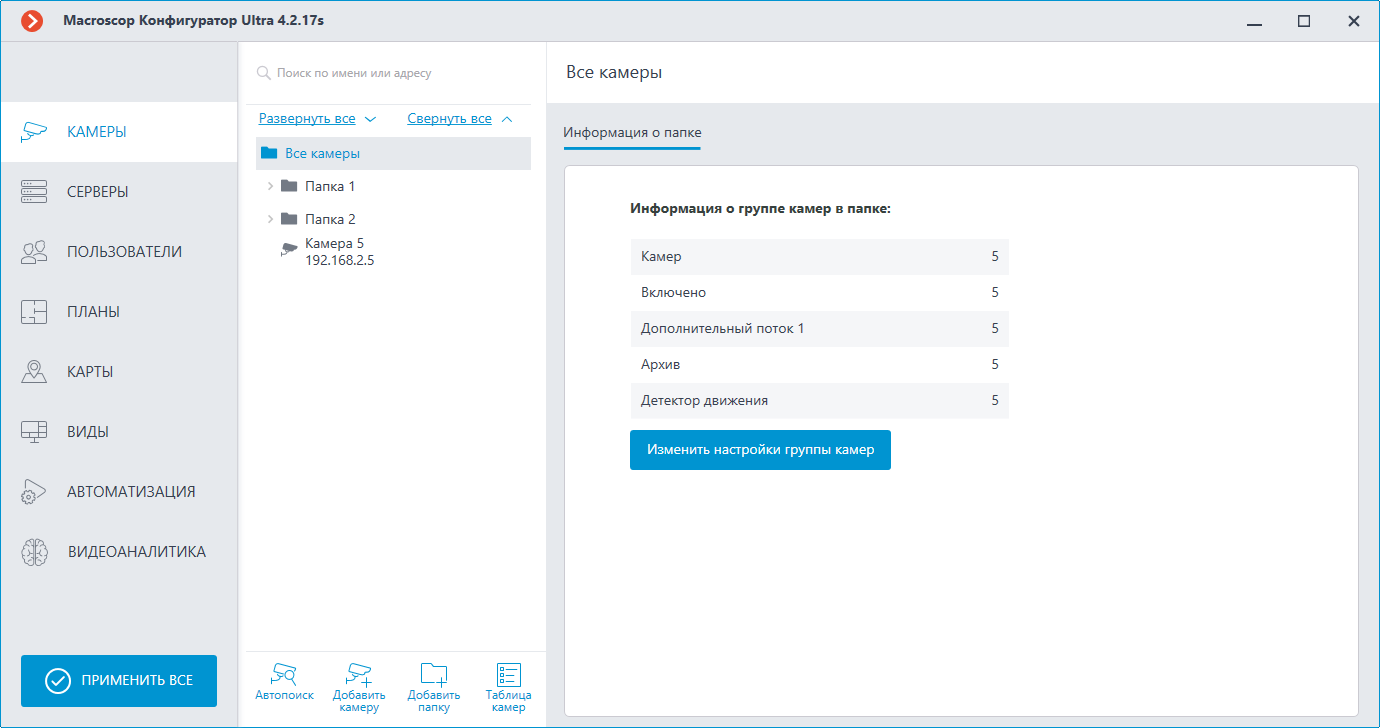Click the Включено row
The height and width of the screenshot is (728, 1380).
[x=819, y=293]
